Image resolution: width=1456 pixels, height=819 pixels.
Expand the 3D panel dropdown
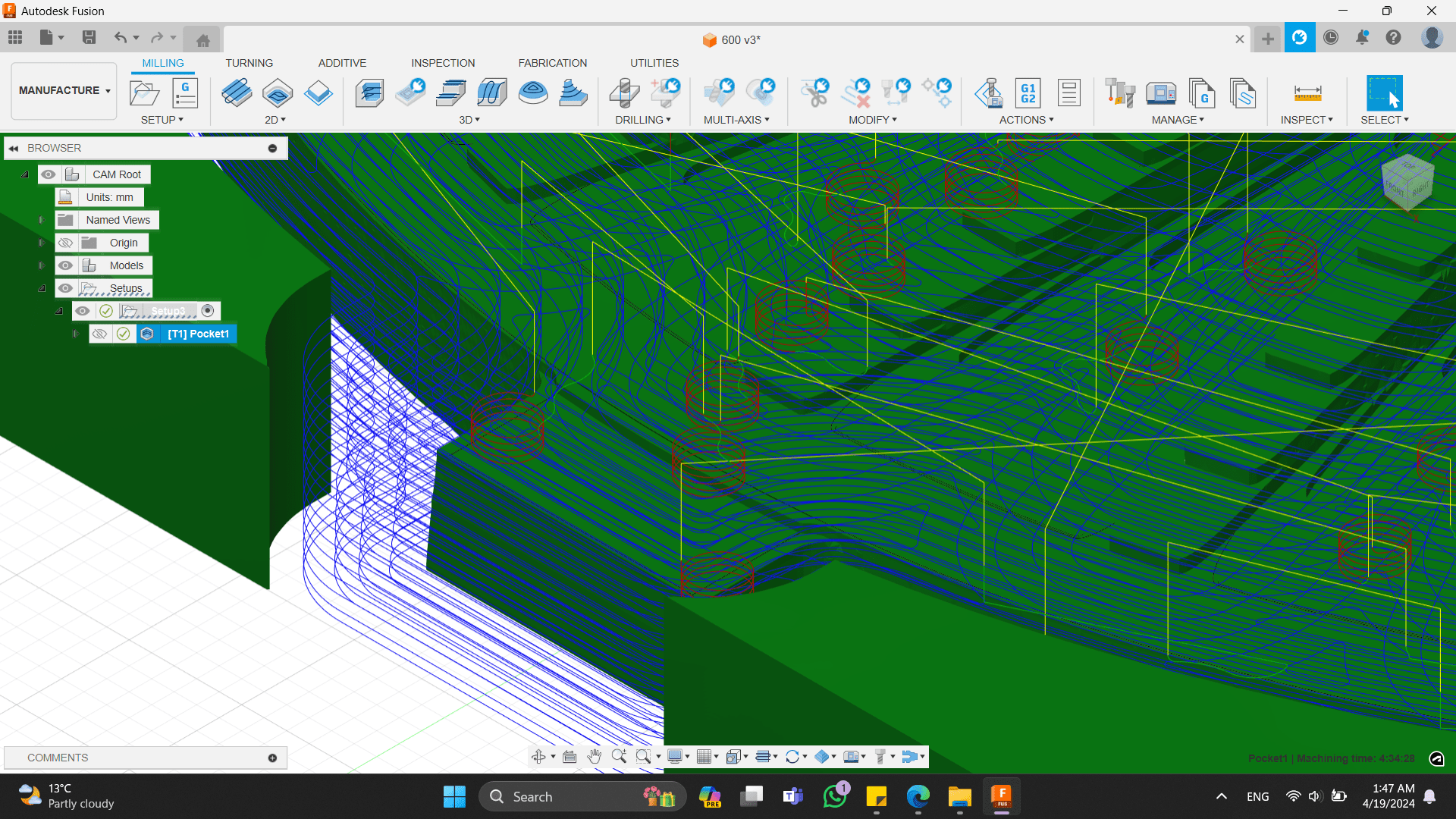click(469, 120)
